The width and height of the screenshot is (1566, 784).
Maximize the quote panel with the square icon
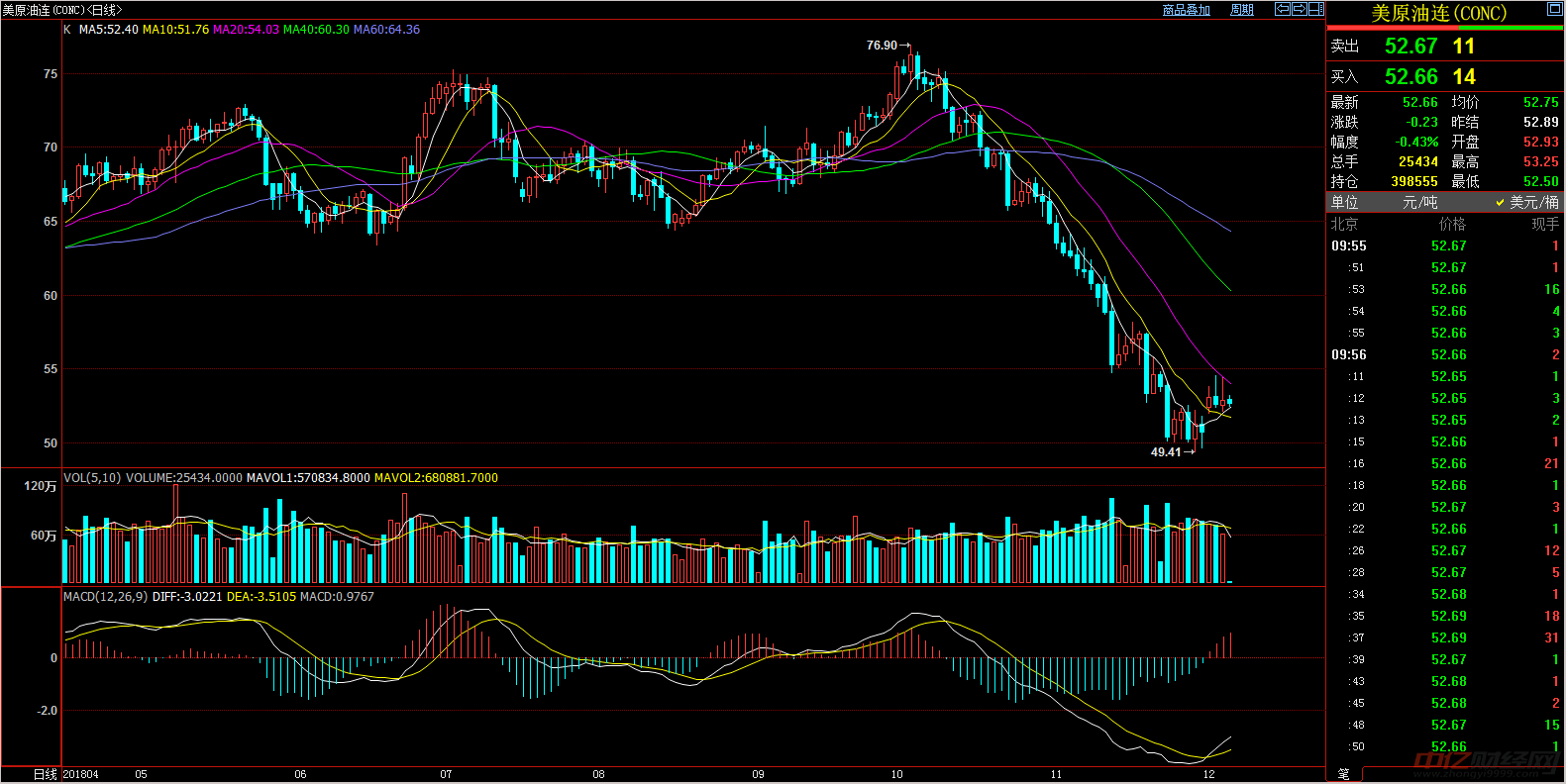pyautogui.click(x=1554, y=9)
